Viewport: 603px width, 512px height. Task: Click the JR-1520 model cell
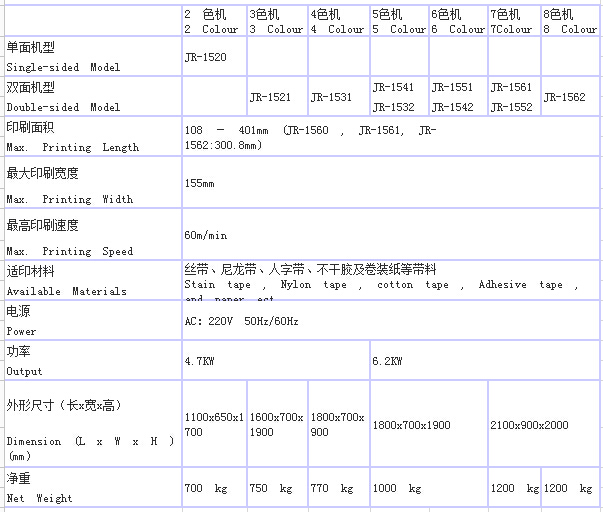click(214, 57)
